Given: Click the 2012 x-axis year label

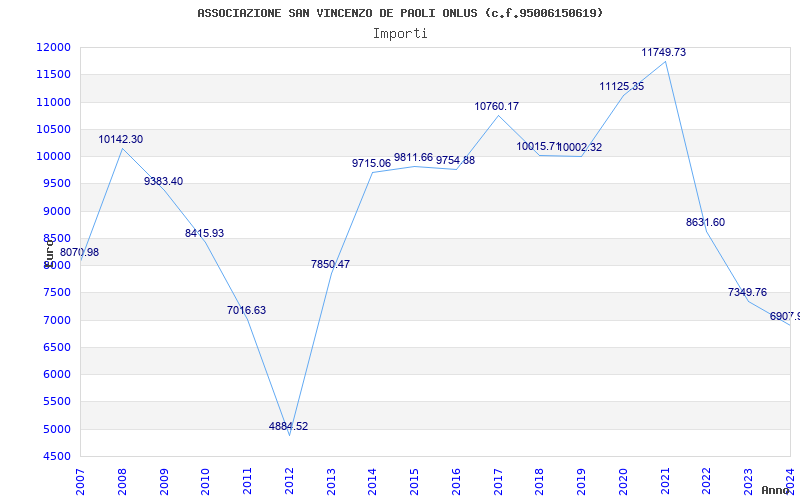Looking at the screenshot, I should (289, 482).
